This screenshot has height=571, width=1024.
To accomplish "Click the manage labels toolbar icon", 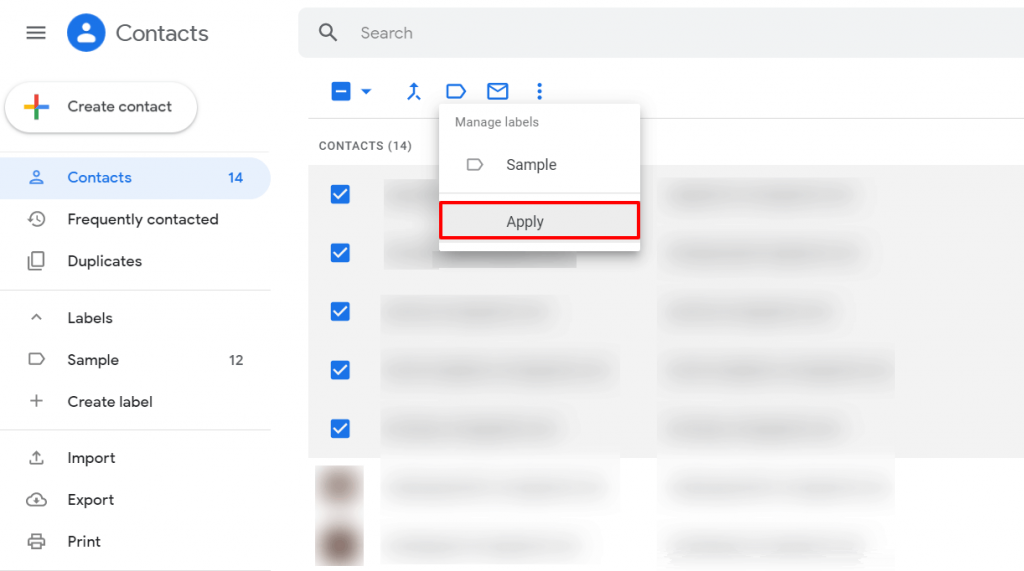I will tap(456, 92).
